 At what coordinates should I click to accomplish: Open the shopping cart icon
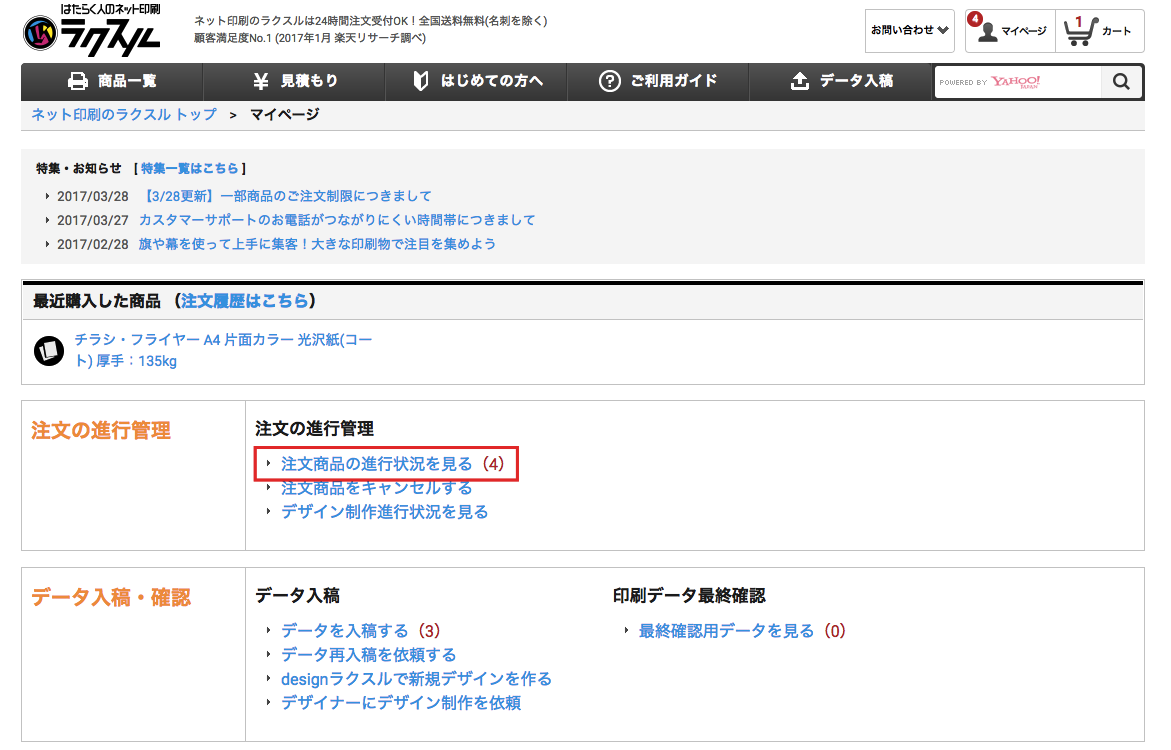point(1077,31)
